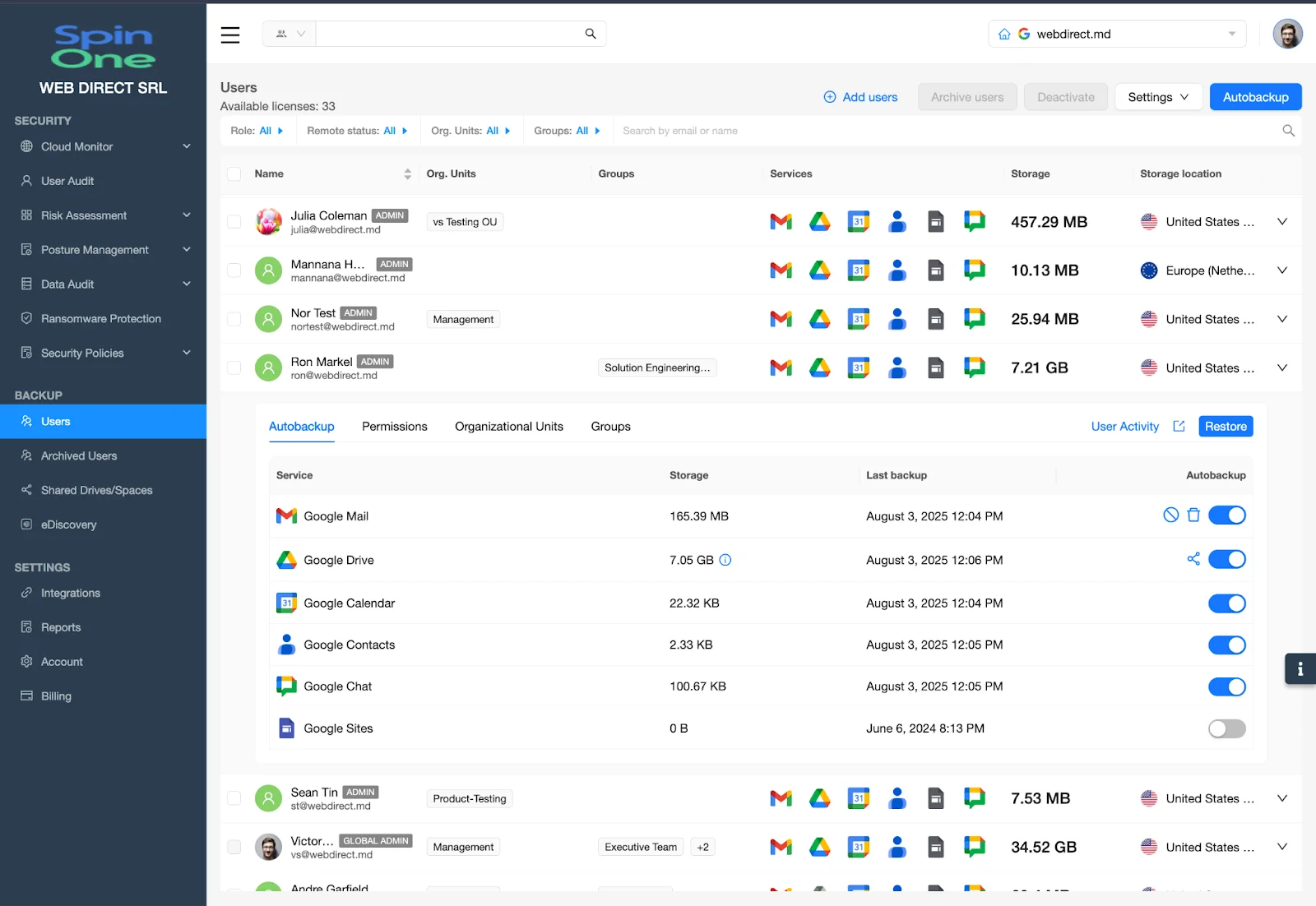Click the Gmail service icon for Julia Coleman

pyautogui.click(x=780, y=221)
